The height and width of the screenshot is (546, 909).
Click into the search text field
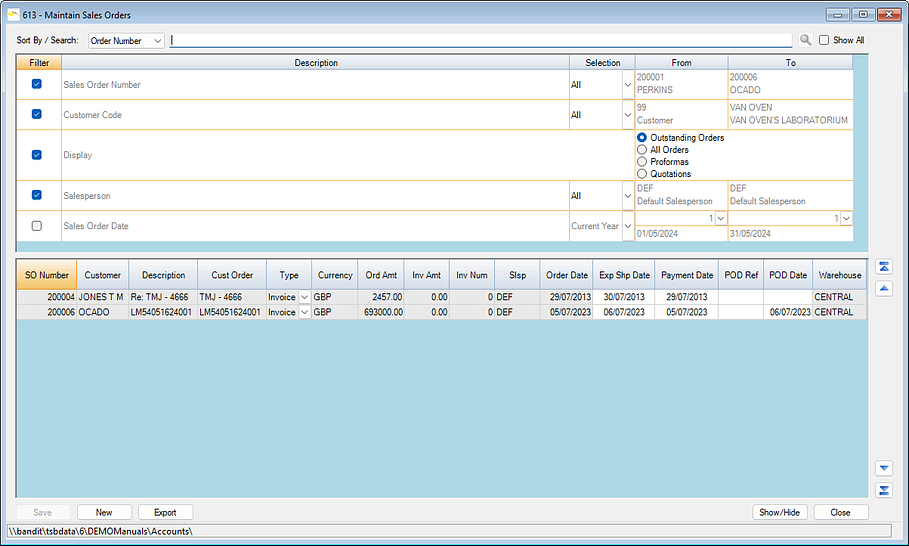[480, 41]
